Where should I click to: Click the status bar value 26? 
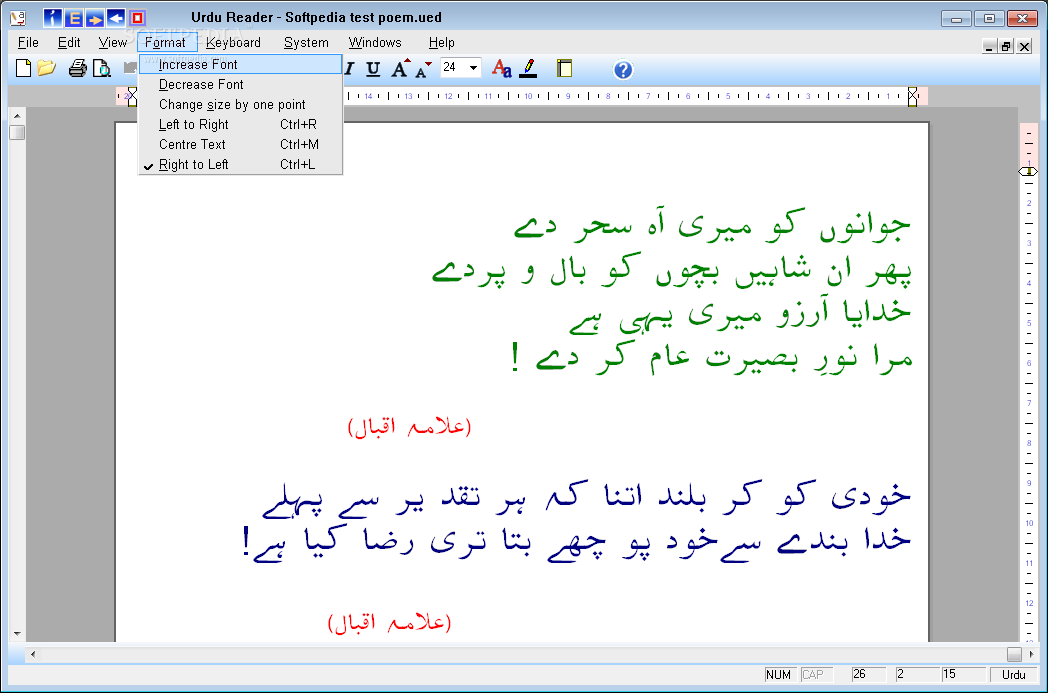pyautogui.click(x=868, y=675)
